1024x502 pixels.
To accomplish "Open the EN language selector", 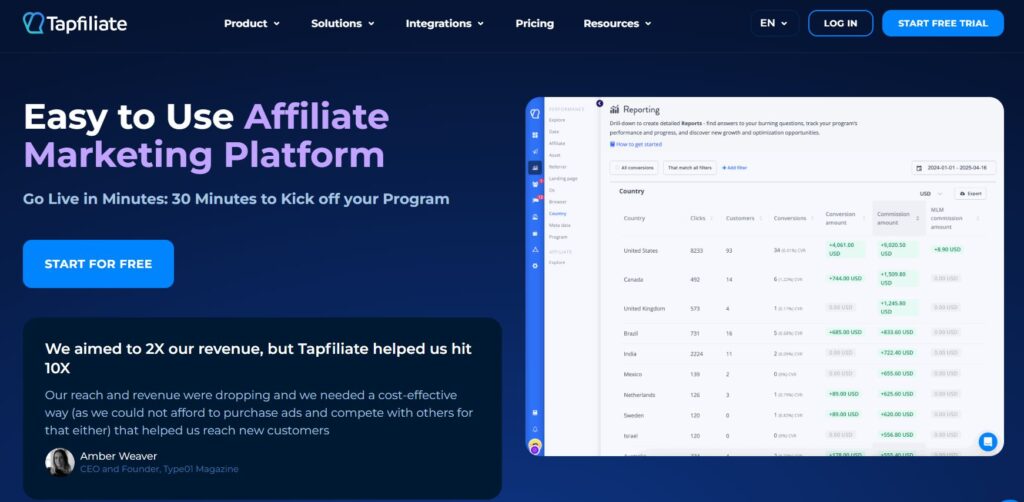I will pos(773,23).
